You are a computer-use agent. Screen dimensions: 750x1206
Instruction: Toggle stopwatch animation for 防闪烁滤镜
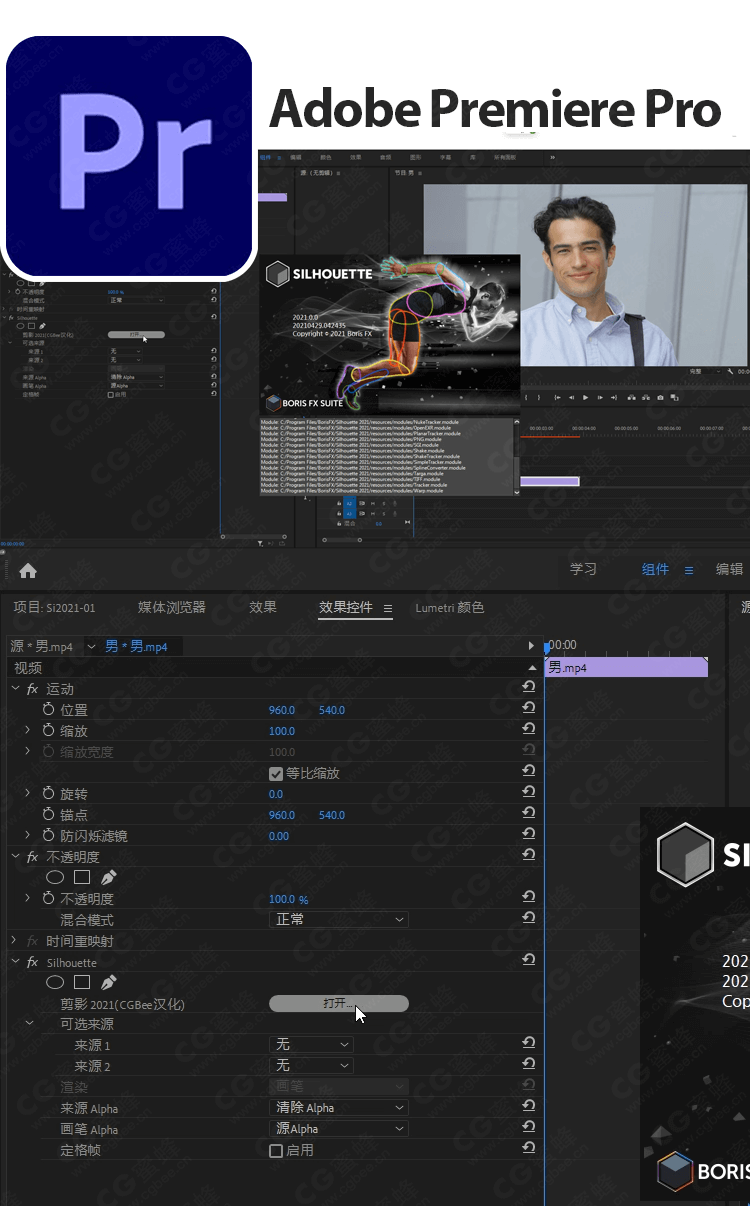49,836
